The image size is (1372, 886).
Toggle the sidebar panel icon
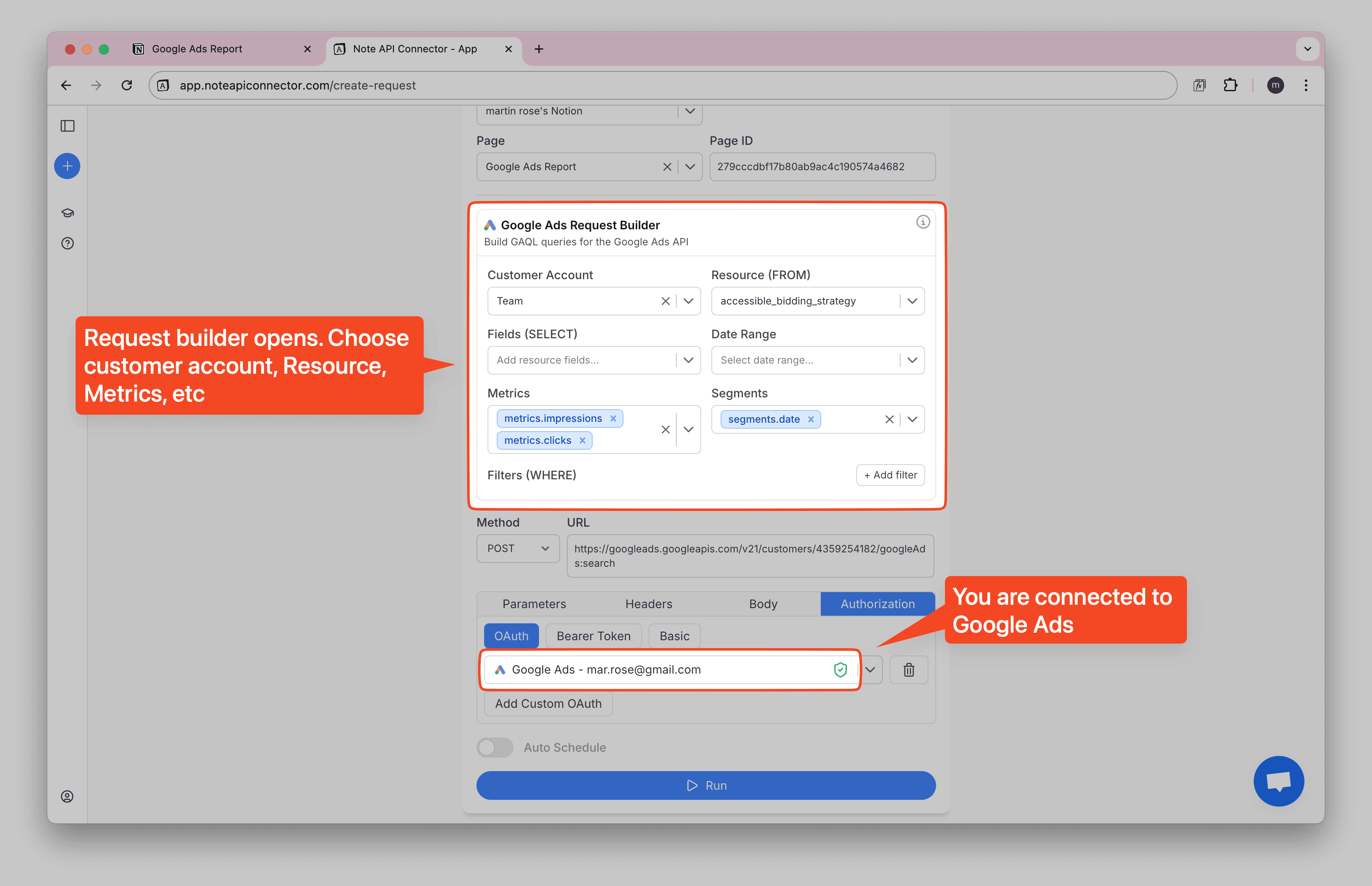click(67, 126)
